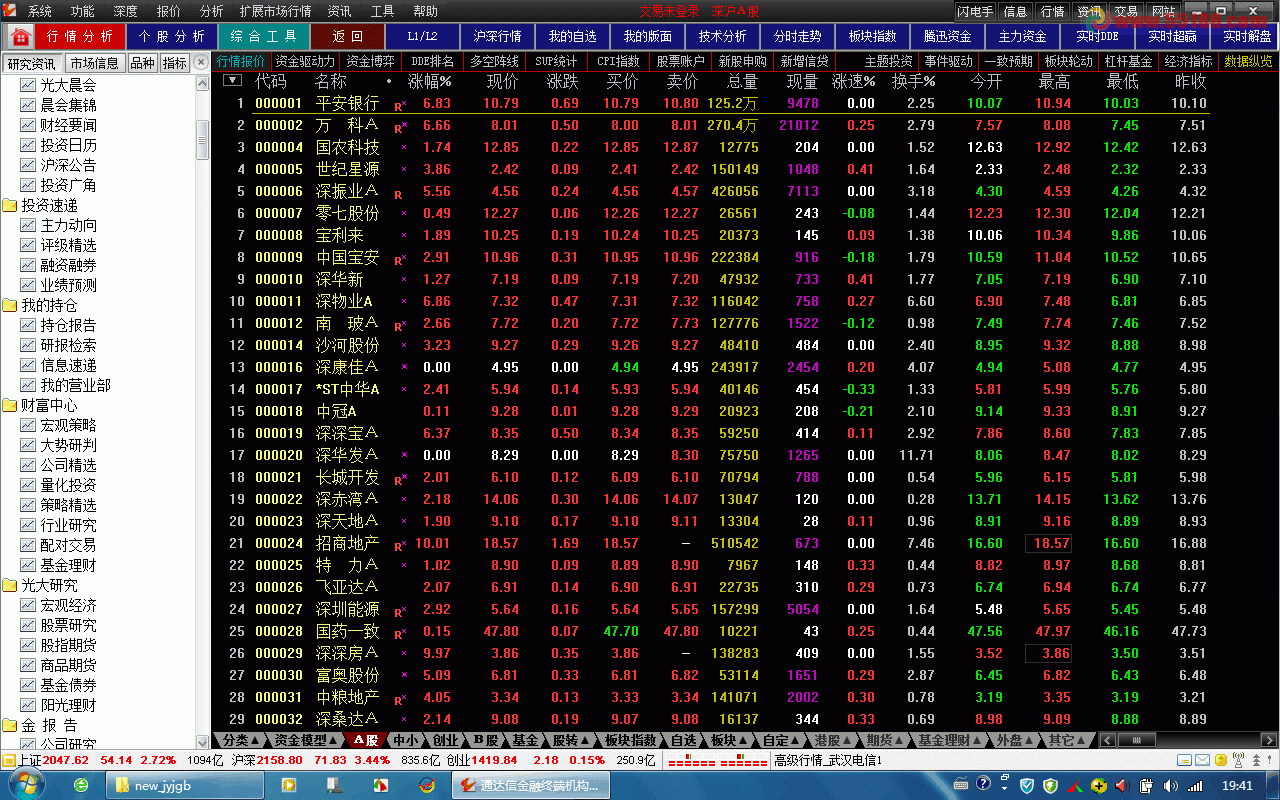Click the 宏观策略 item icon
The image size is (1280, 800).
click(x=28, y=425)
